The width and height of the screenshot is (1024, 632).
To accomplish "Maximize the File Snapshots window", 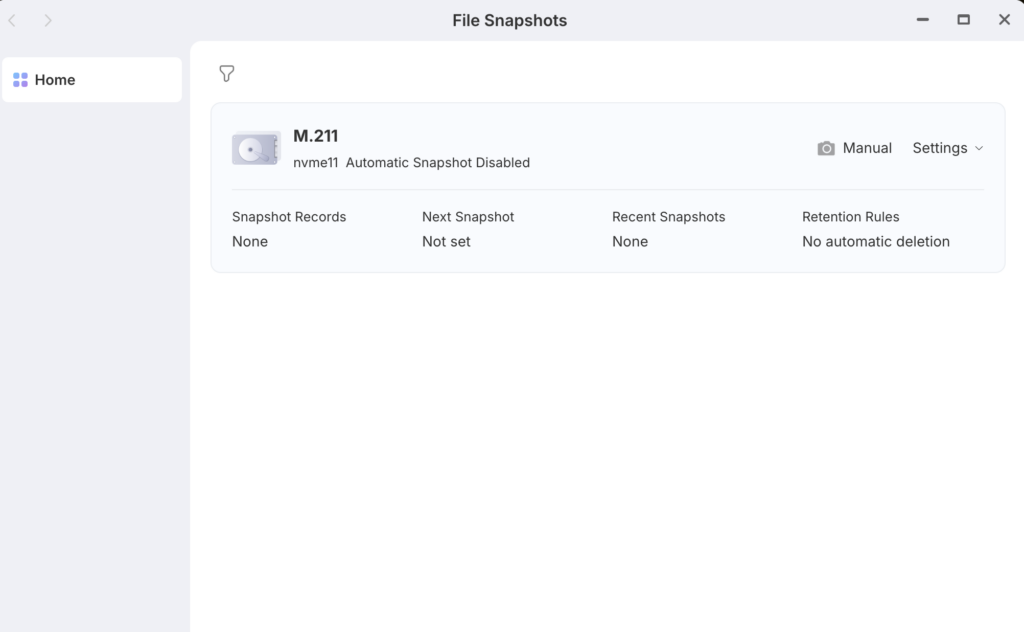I will point(964,20).
